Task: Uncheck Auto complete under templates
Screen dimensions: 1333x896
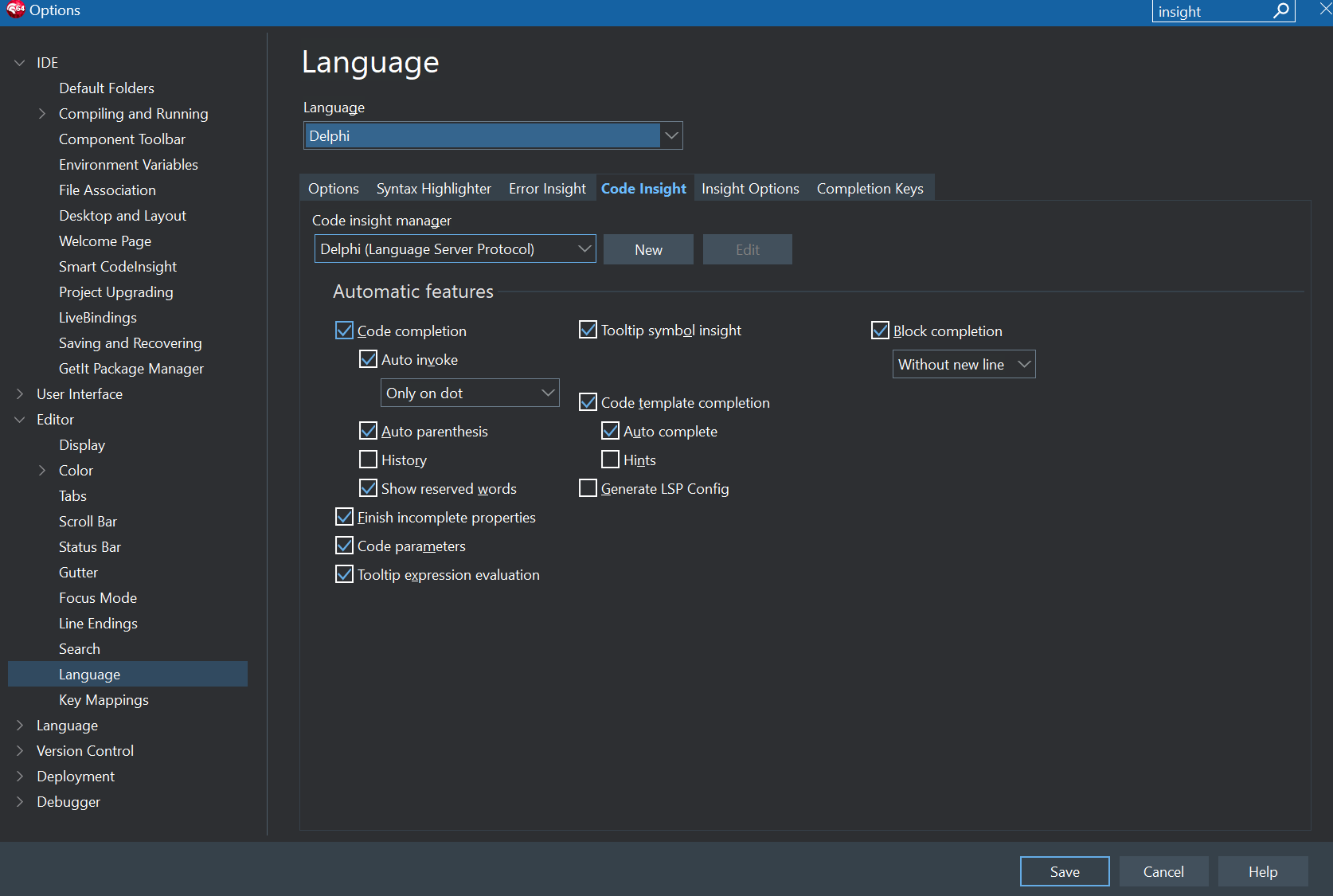Action: point(610,431)
